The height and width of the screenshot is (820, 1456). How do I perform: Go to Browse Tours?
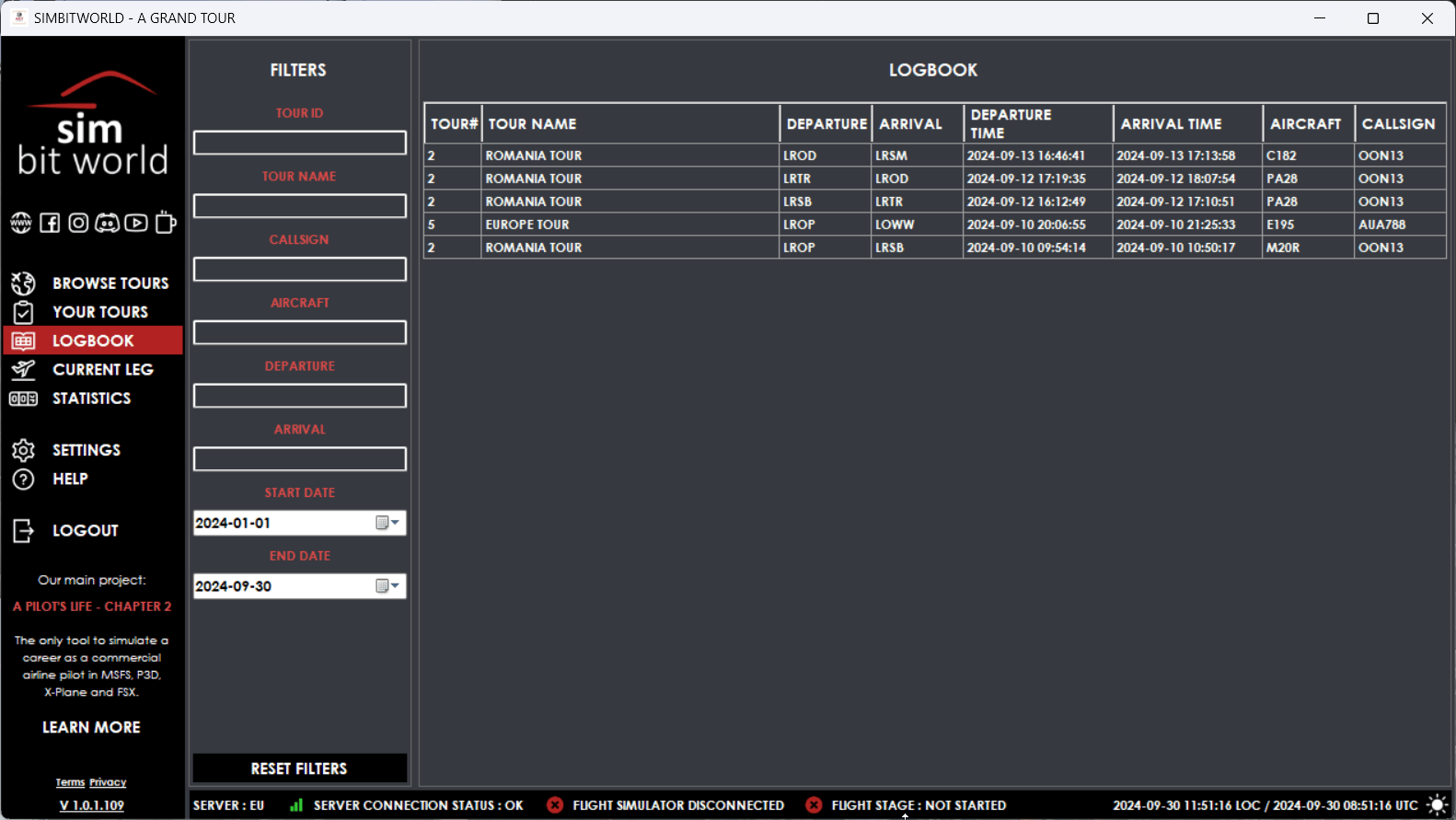[x=110, y=283]
